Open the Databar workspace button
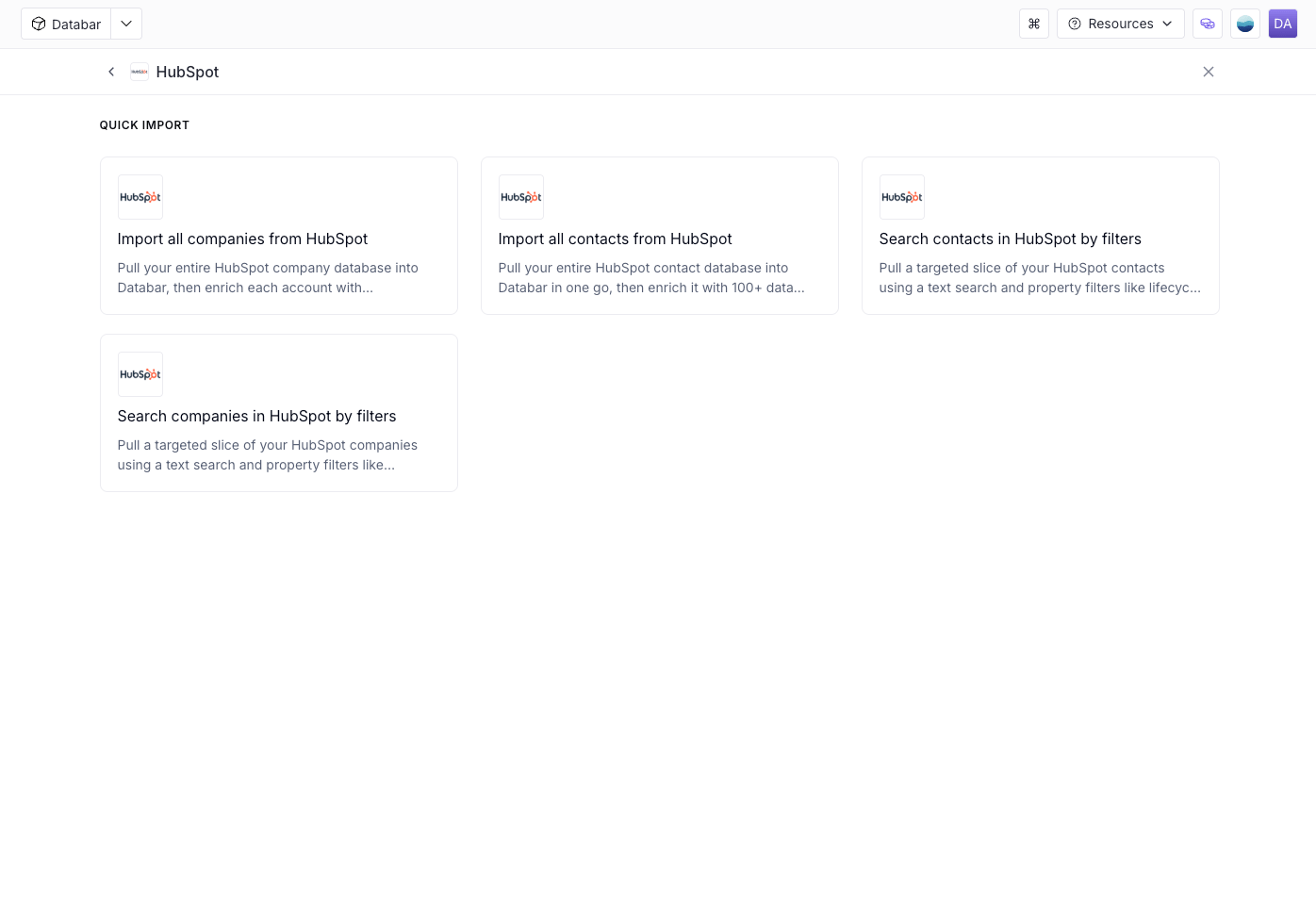This screenshot has height=922, width=1316. click(66, 24)
